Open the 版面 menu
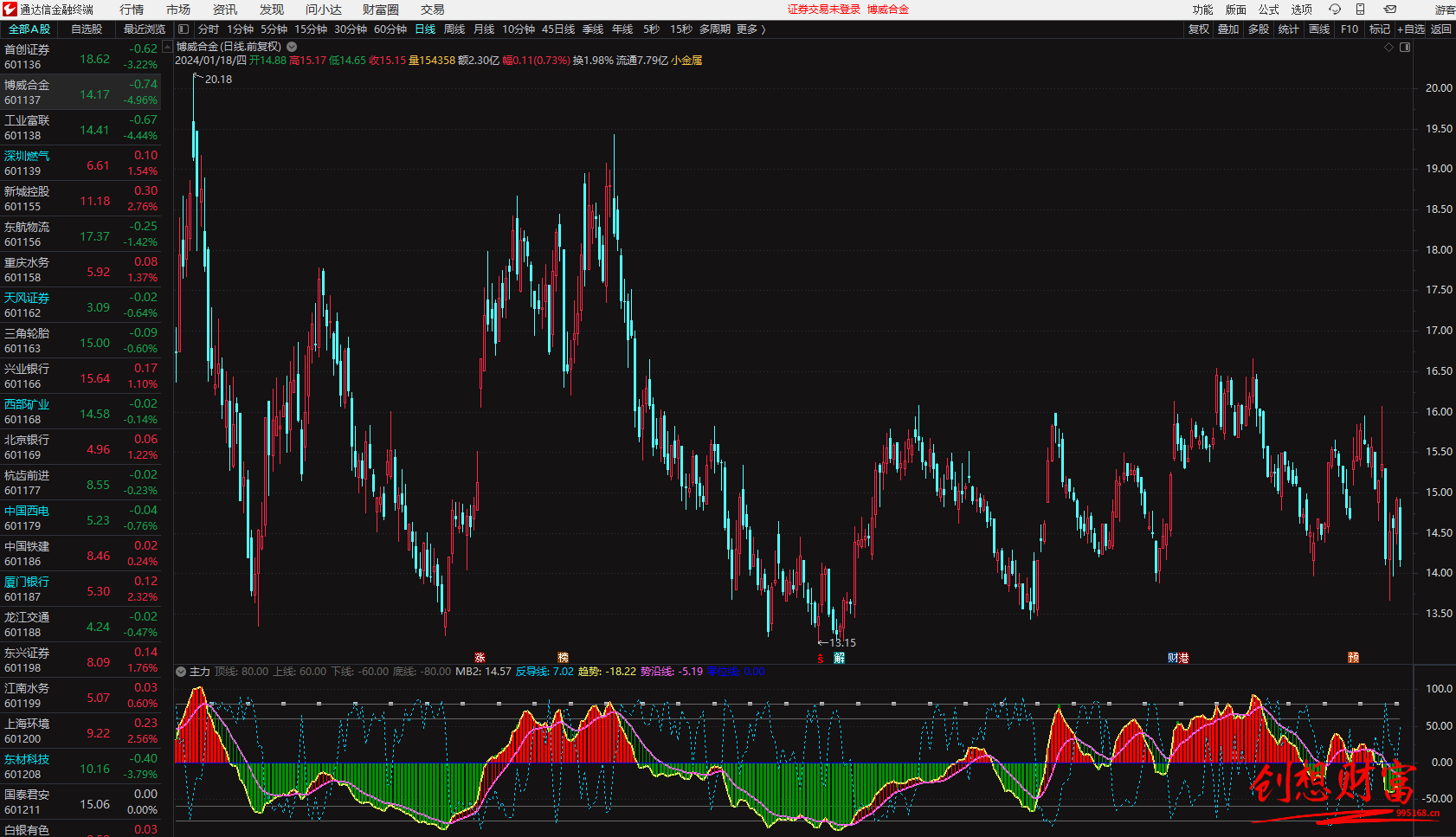The height and width of the screenshot is (837, 1456). point(1236,10)
